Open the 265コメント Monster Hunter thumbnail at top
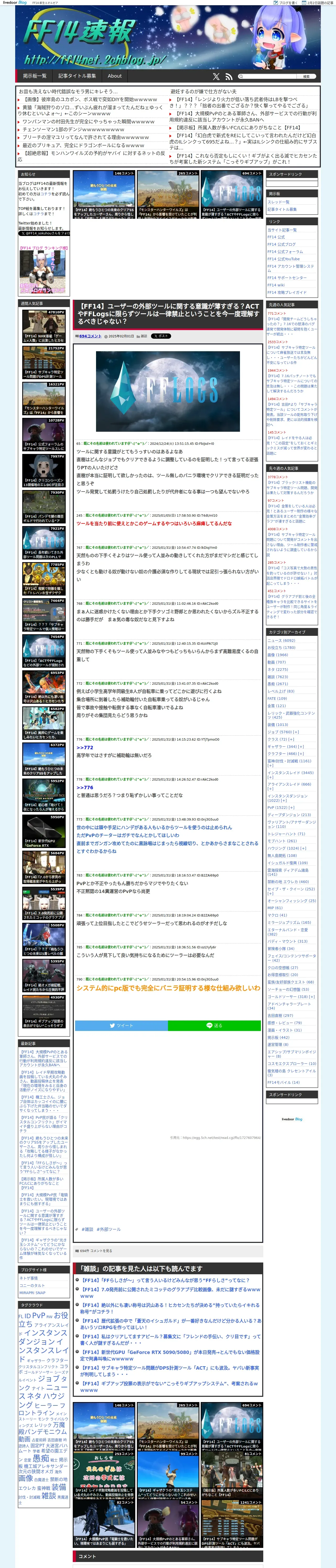 coord(168,195)
